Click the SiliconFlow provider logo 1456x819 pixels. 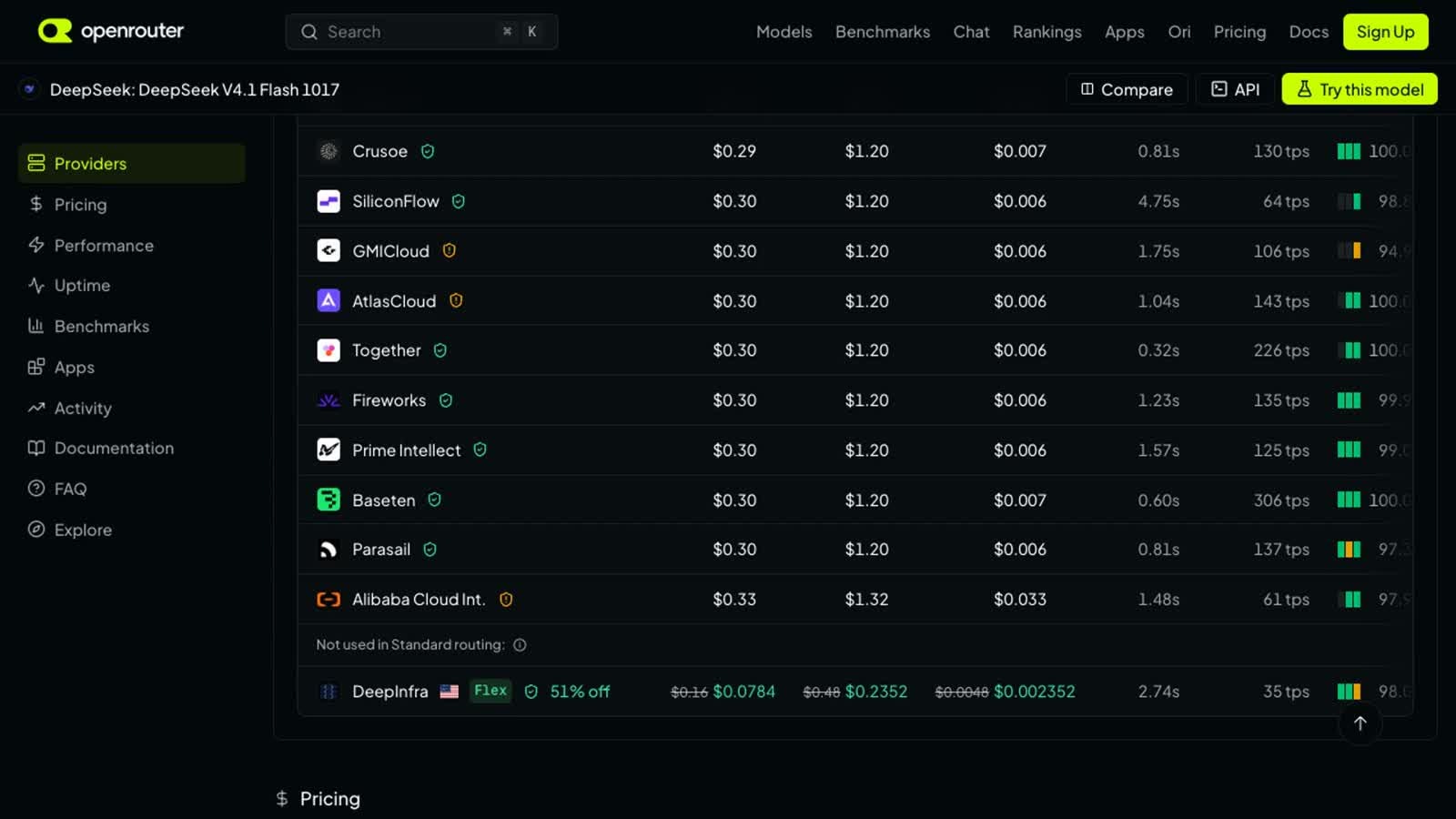(329, 201)
